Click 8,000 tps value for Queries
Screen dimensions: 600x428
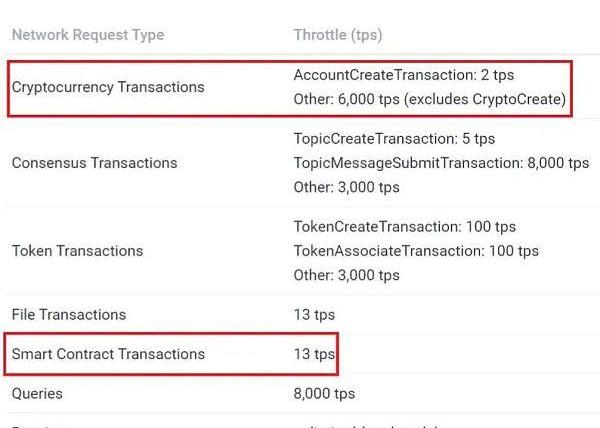coord(324,394)
